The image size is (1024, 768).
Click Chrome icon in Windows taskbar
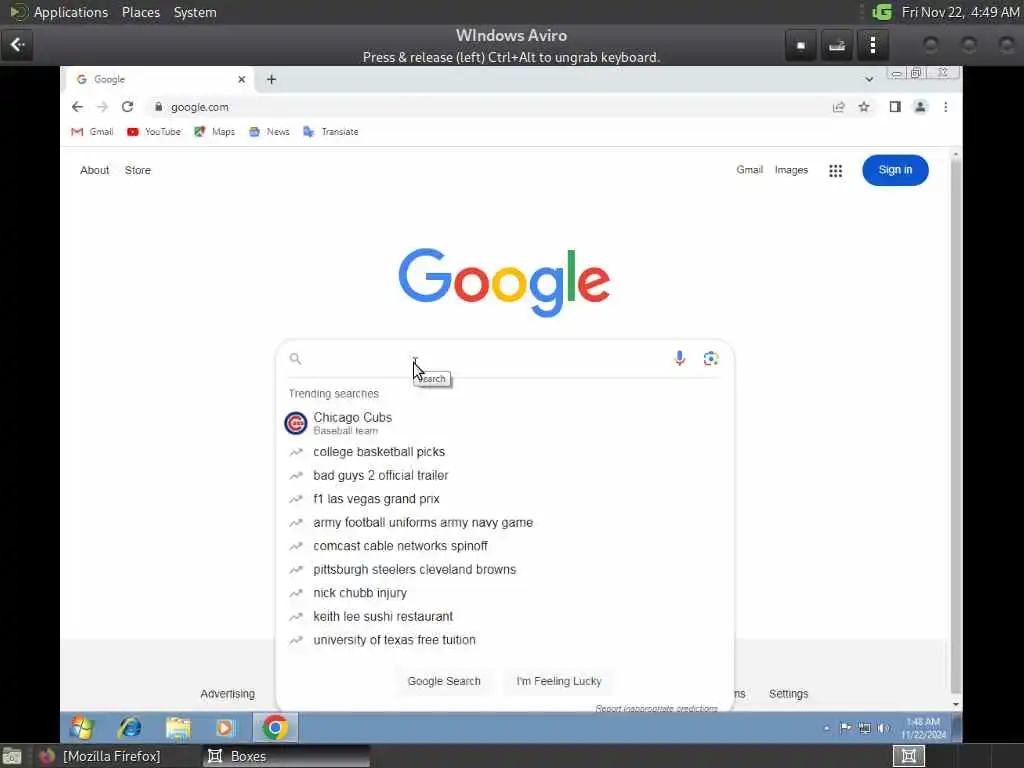click(x=275, y=727)
